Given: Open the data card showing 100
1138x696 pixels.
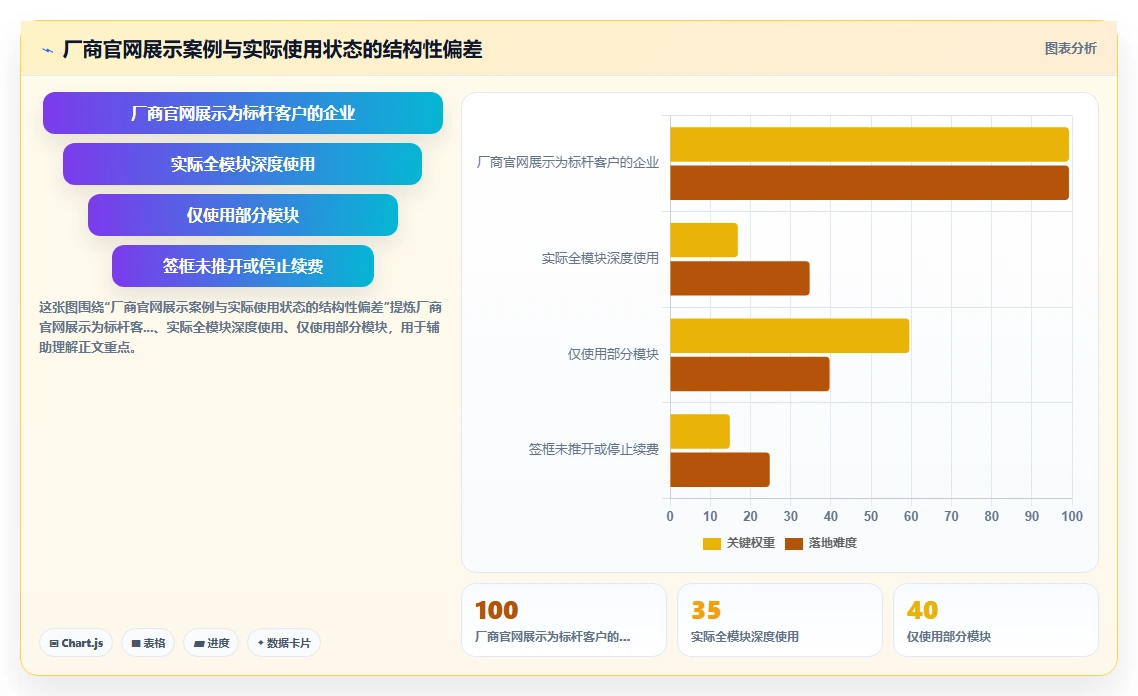Looking at the screenshot, I should [564, 621].
